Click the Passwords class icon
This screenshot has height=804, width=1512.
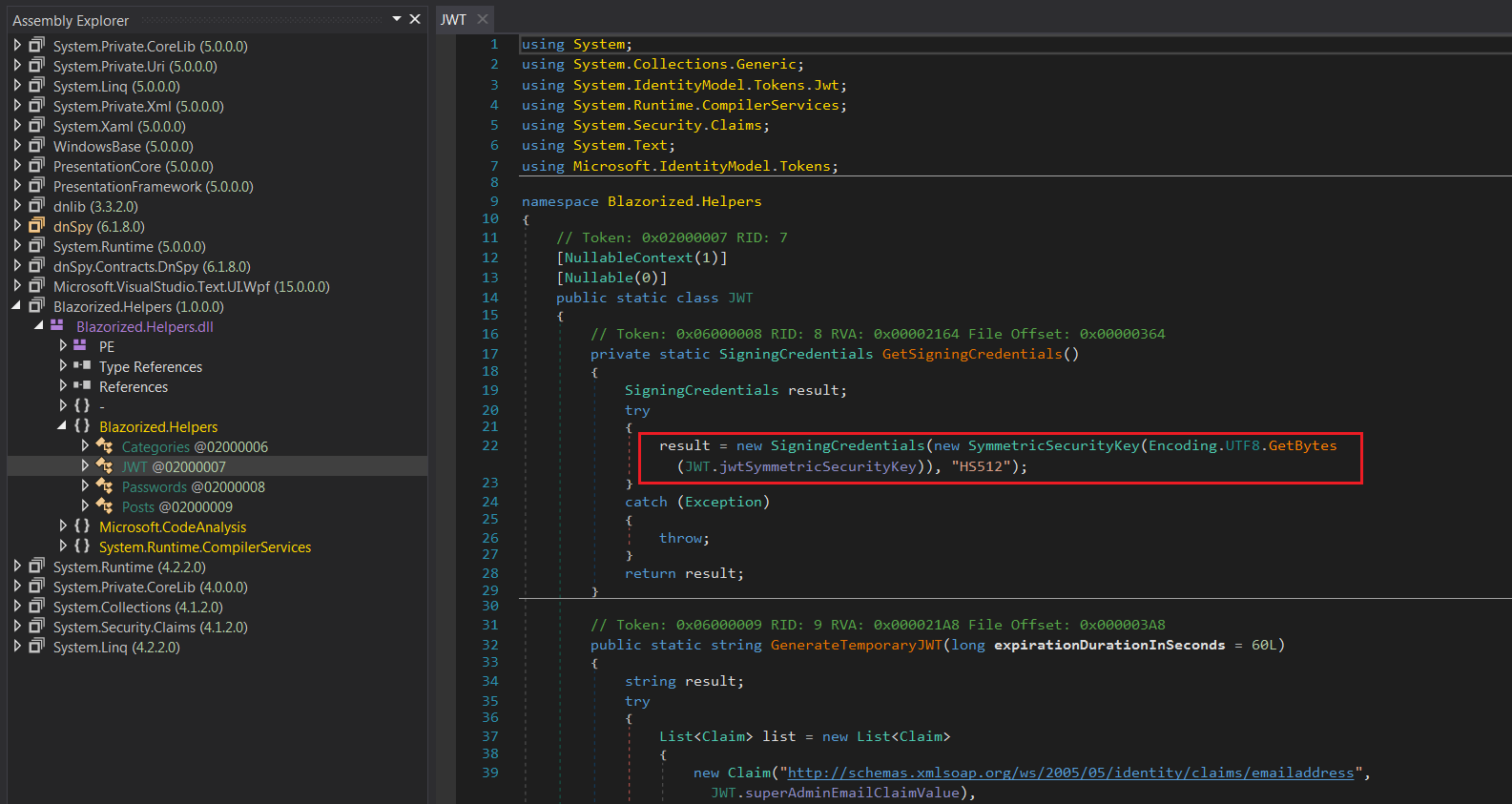point(105,486)
